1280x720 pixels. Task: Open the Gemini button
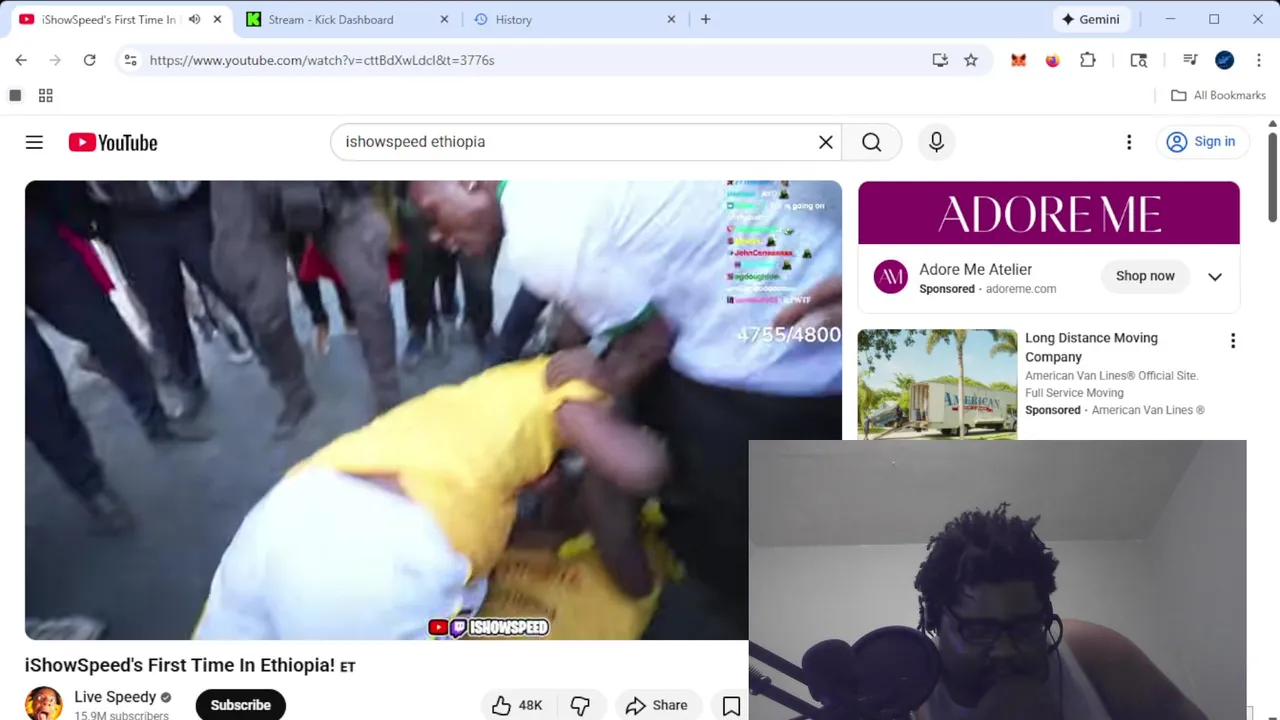[1091, 19]
